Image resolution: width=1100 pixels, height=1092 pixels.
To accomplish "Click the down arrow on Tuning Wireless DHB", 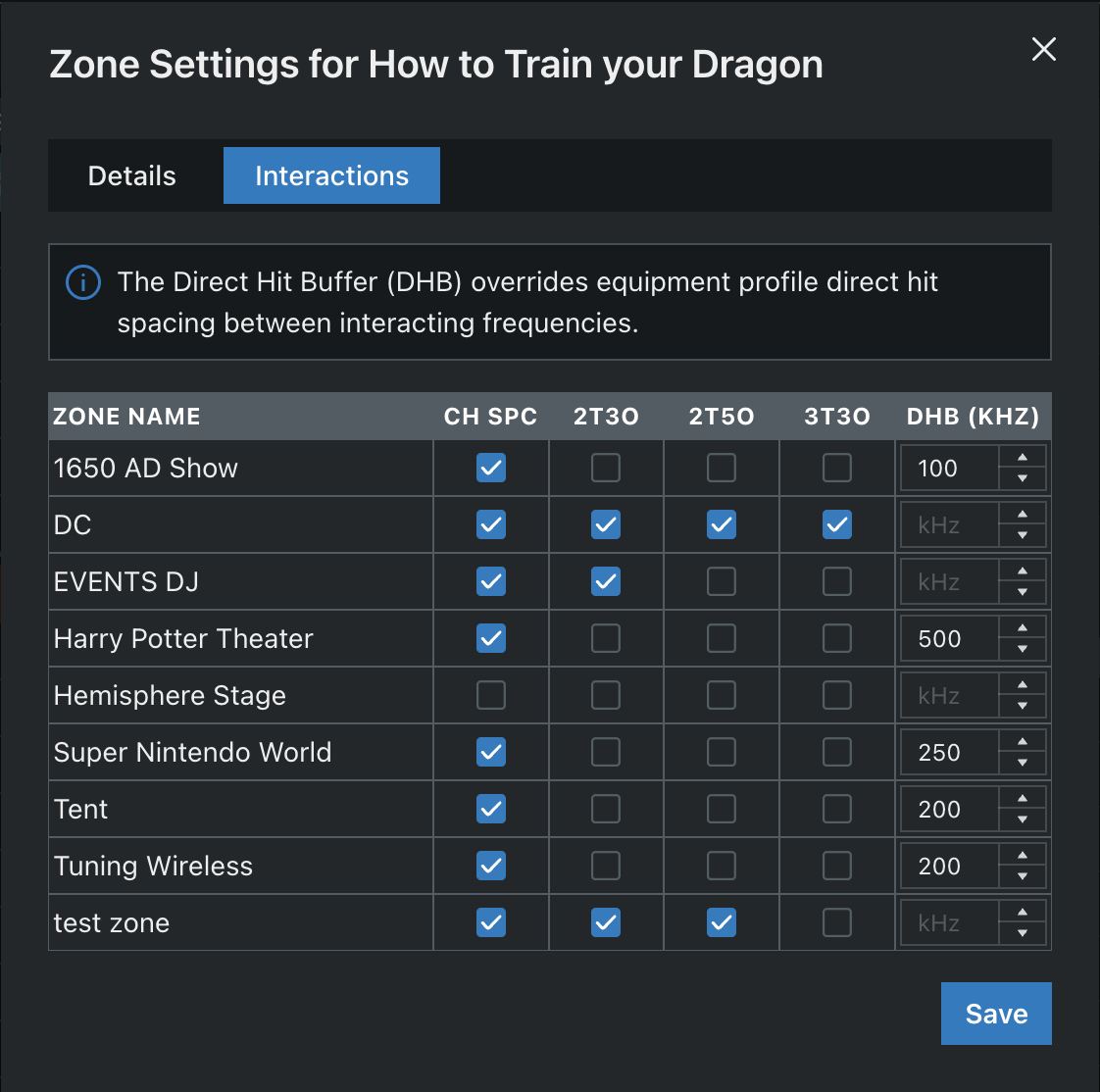I will coord(1023,875).
